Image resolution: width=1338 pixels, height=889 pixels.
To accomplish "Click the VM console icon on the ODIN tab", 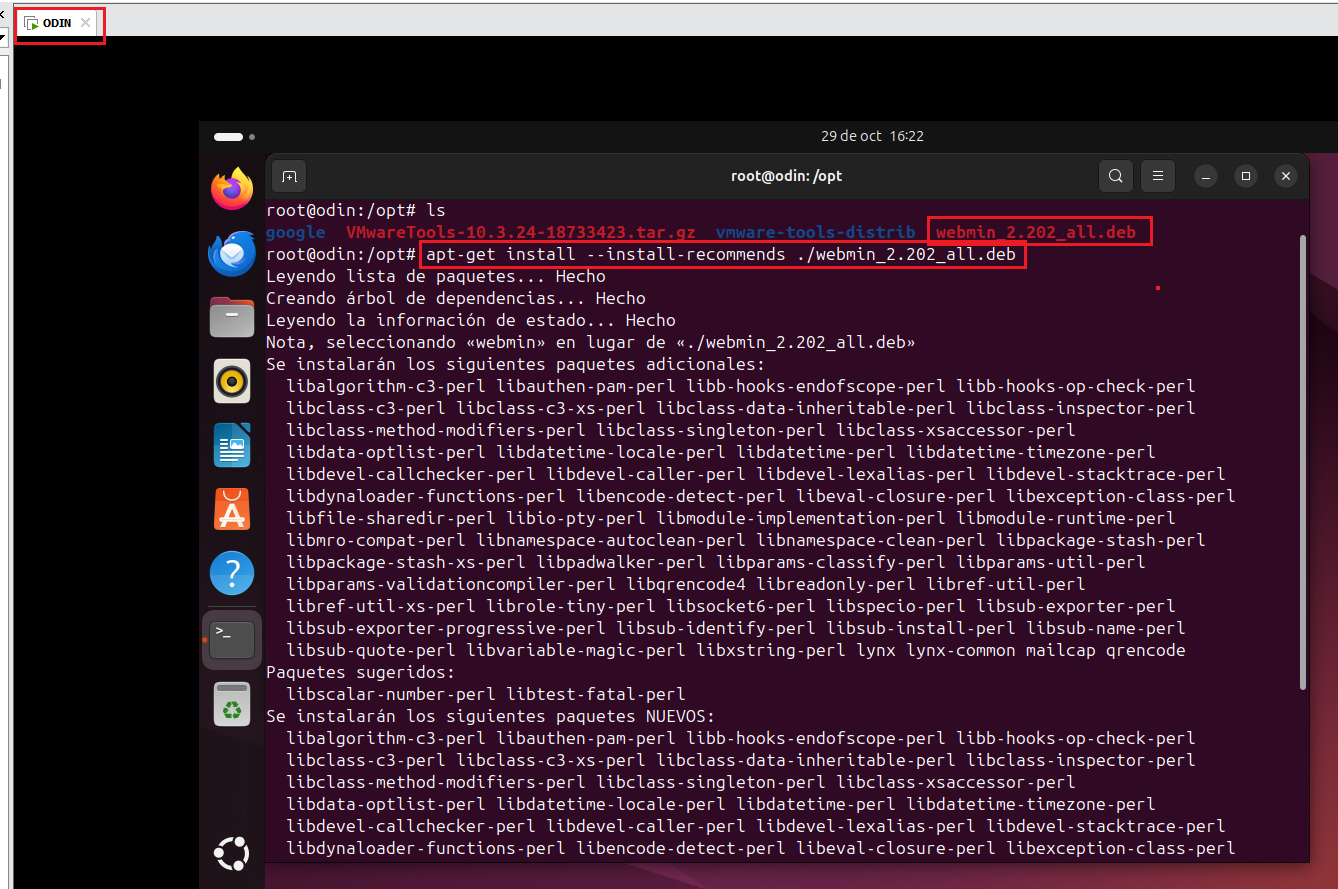I will [x=32, y=22].
